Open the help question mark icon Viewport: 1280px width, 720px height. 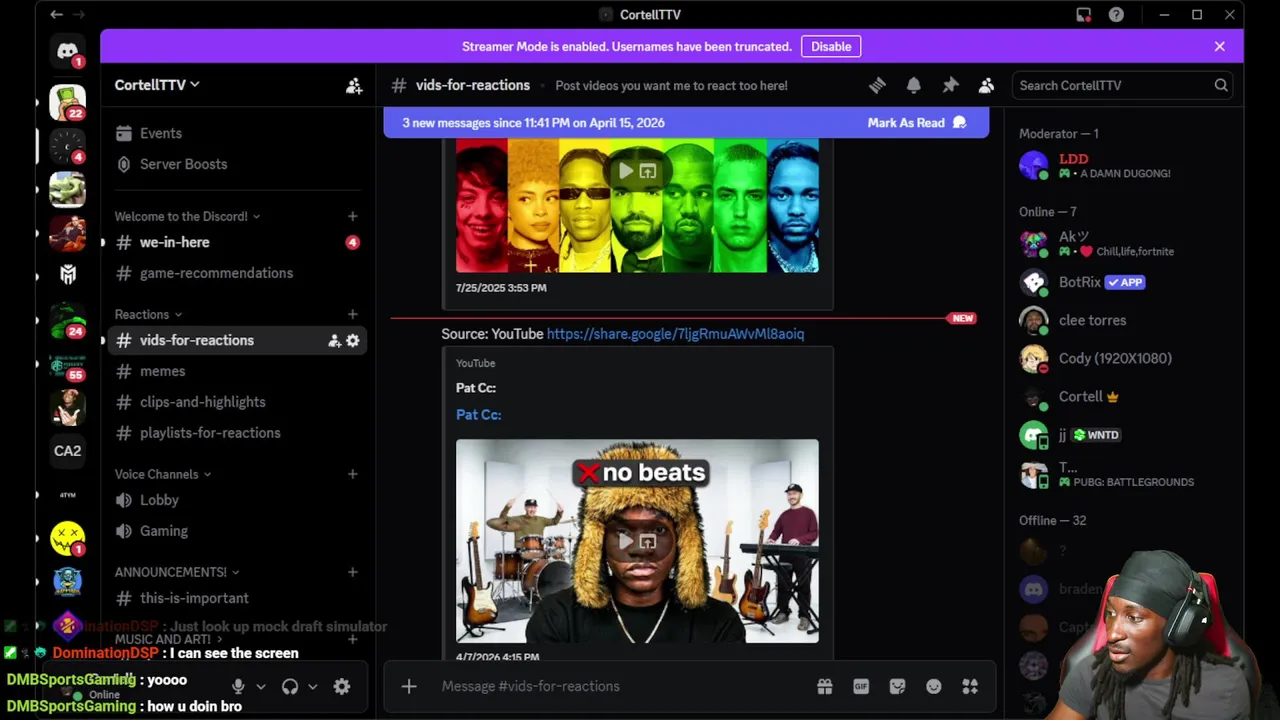(x=1116, y=15)
